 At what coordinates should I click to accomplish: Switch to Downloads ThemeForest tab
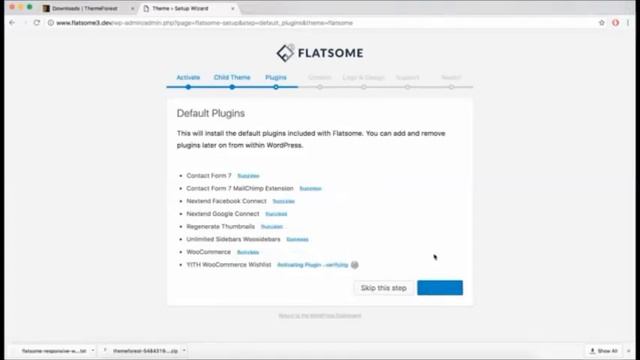coord(84,8)
